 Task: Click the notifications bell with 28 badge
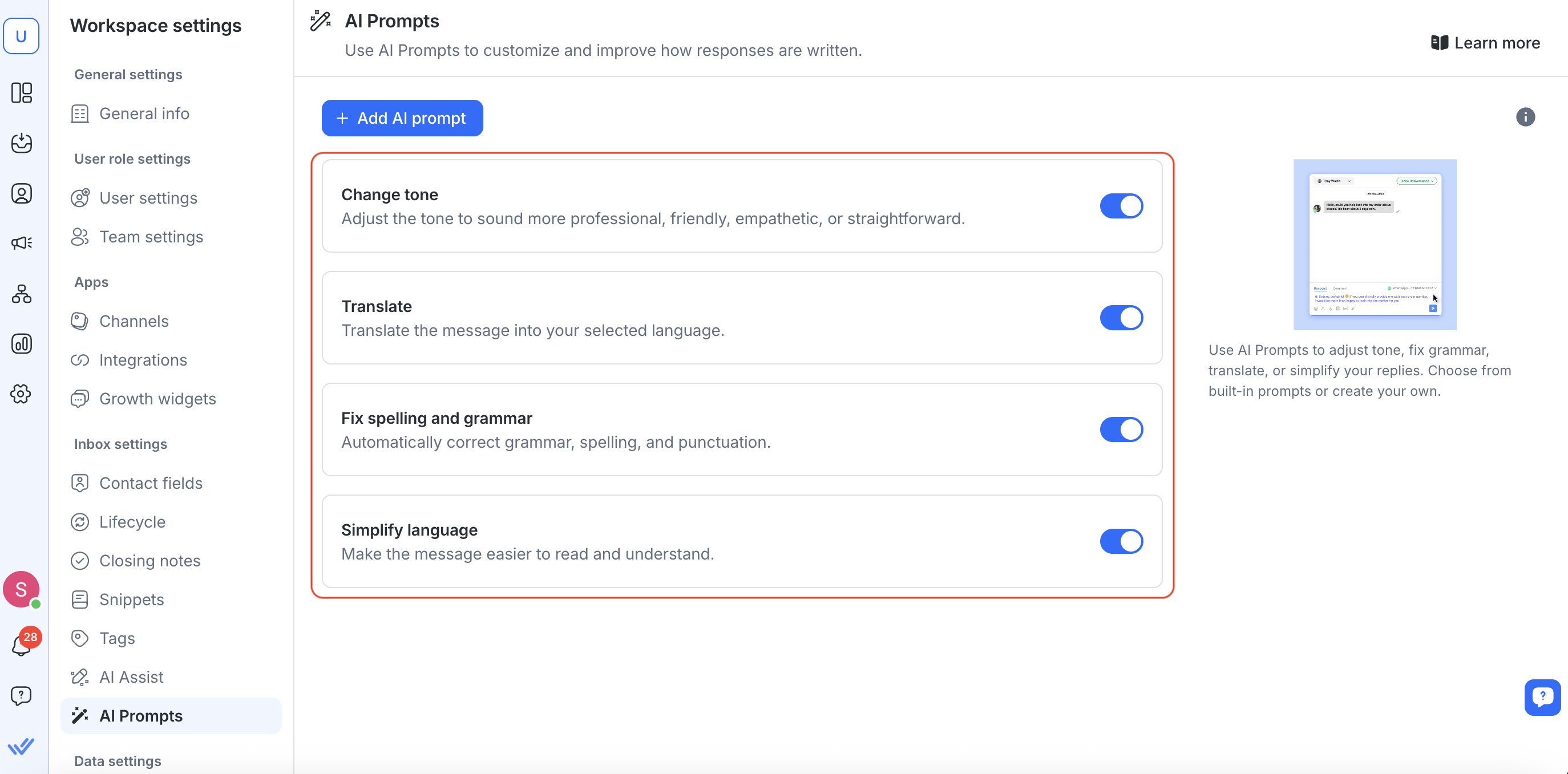click(21, 645)
